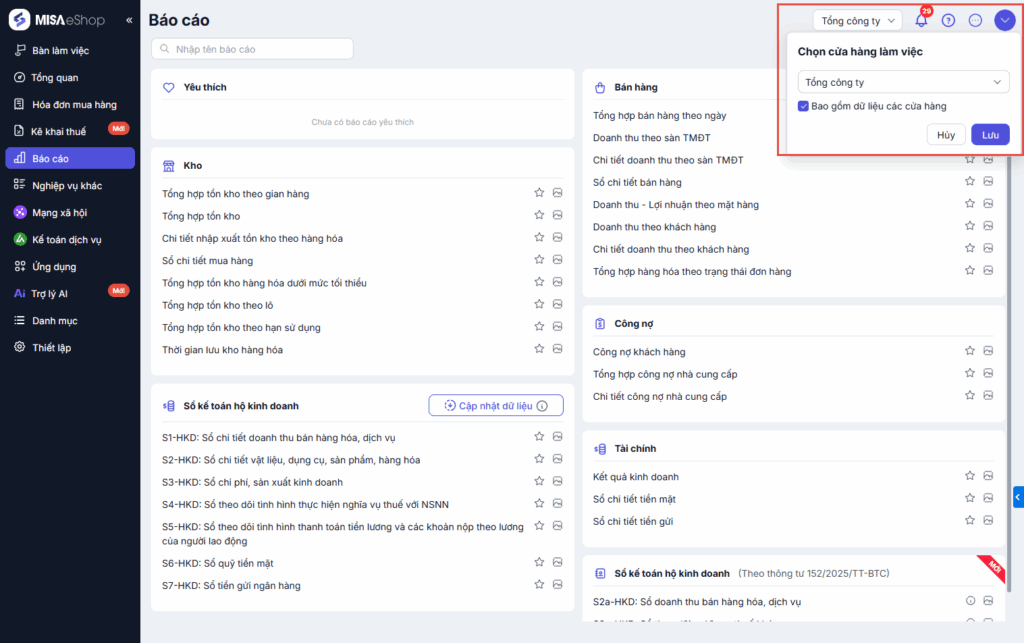Star the Công nợ khách hàng report
Screen dimensions: 1024x643
pos(969,351)
